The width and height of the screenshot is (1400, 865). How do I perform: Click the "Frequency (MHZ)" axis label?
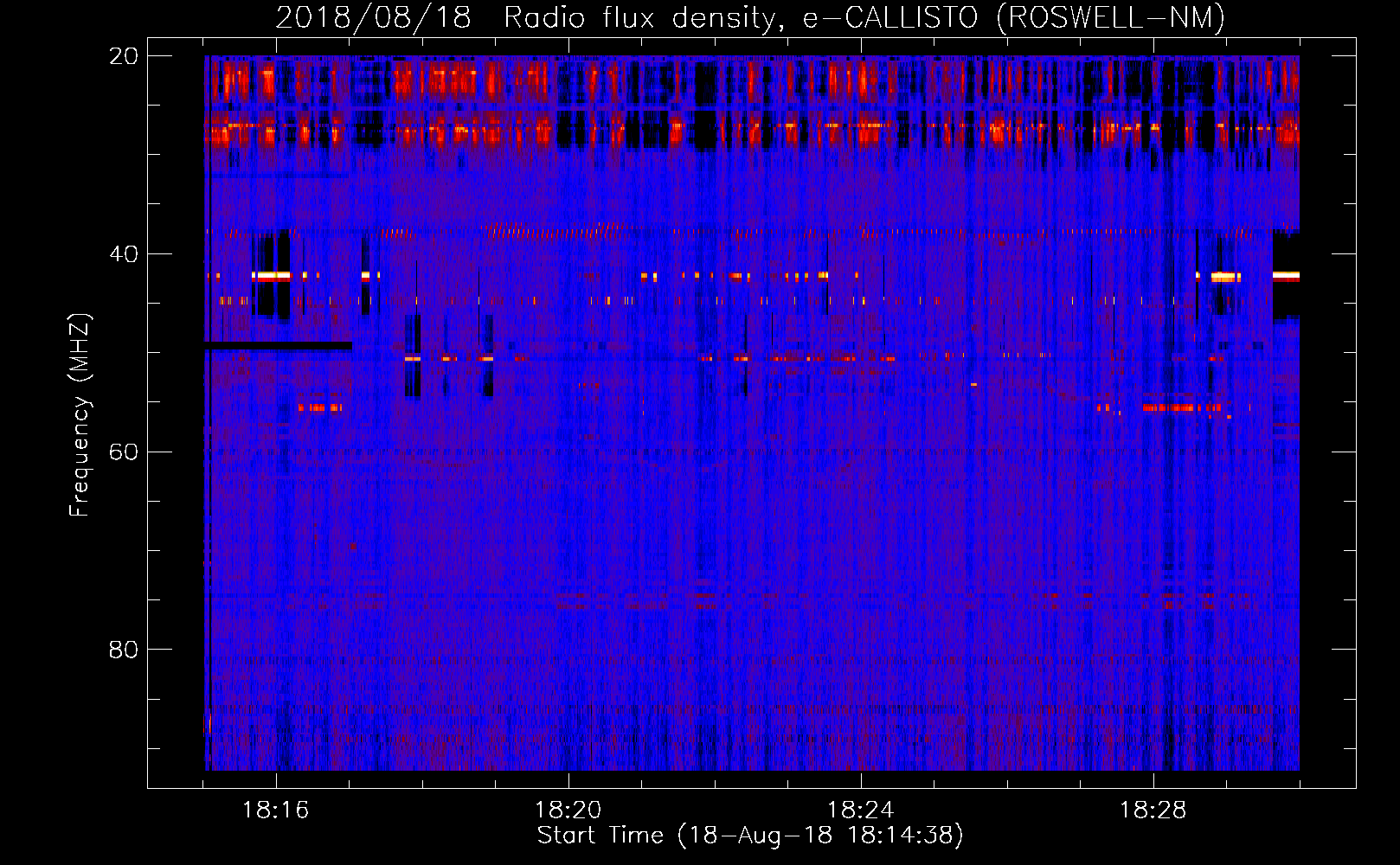(80, 415)
